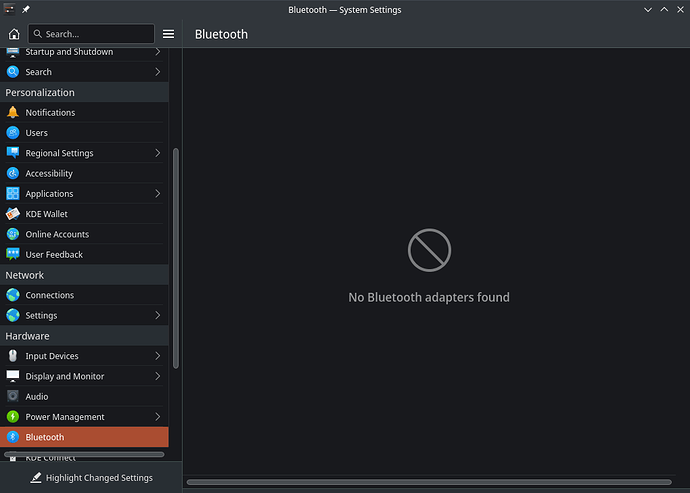Click the Display and Monitor icon

(x=13, y=376)
